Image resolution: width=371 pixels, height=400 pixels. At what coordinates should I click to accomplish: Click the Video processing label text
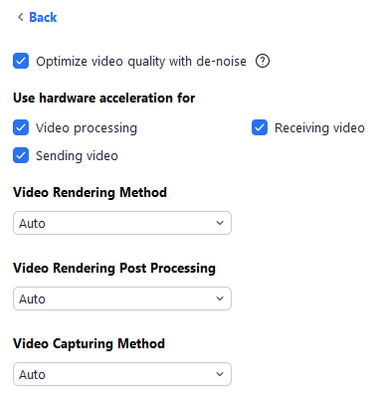pos(86,128)
